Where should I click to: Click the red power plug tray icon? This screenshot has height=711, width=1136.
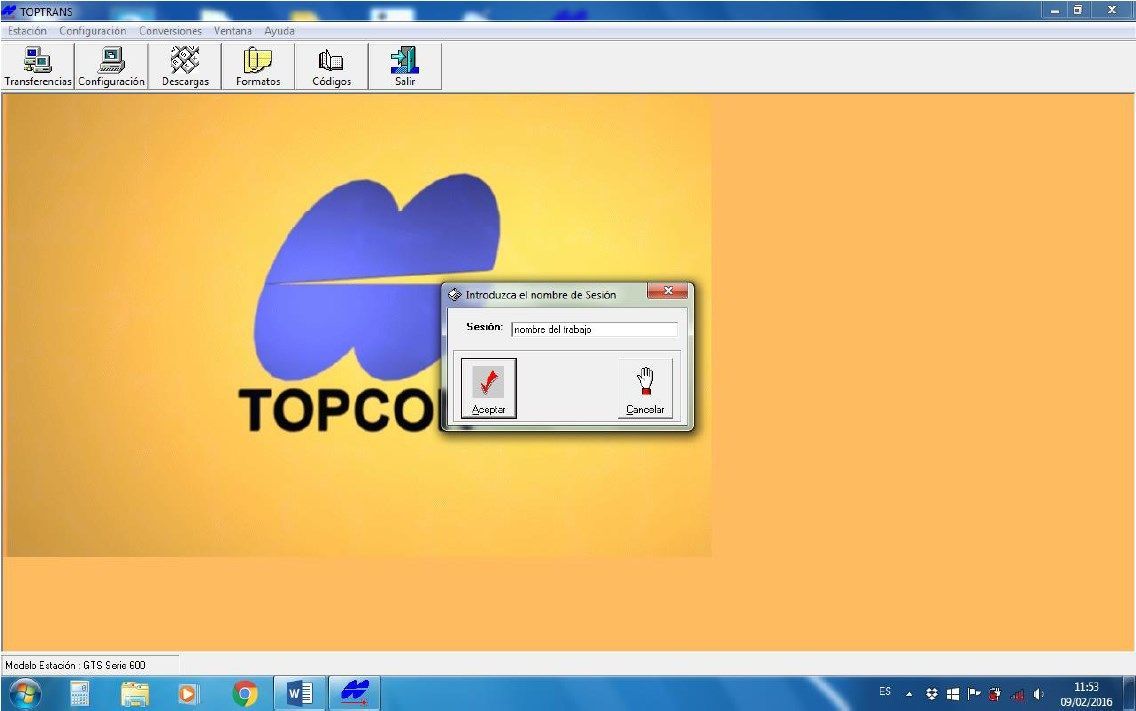[995, 694]
